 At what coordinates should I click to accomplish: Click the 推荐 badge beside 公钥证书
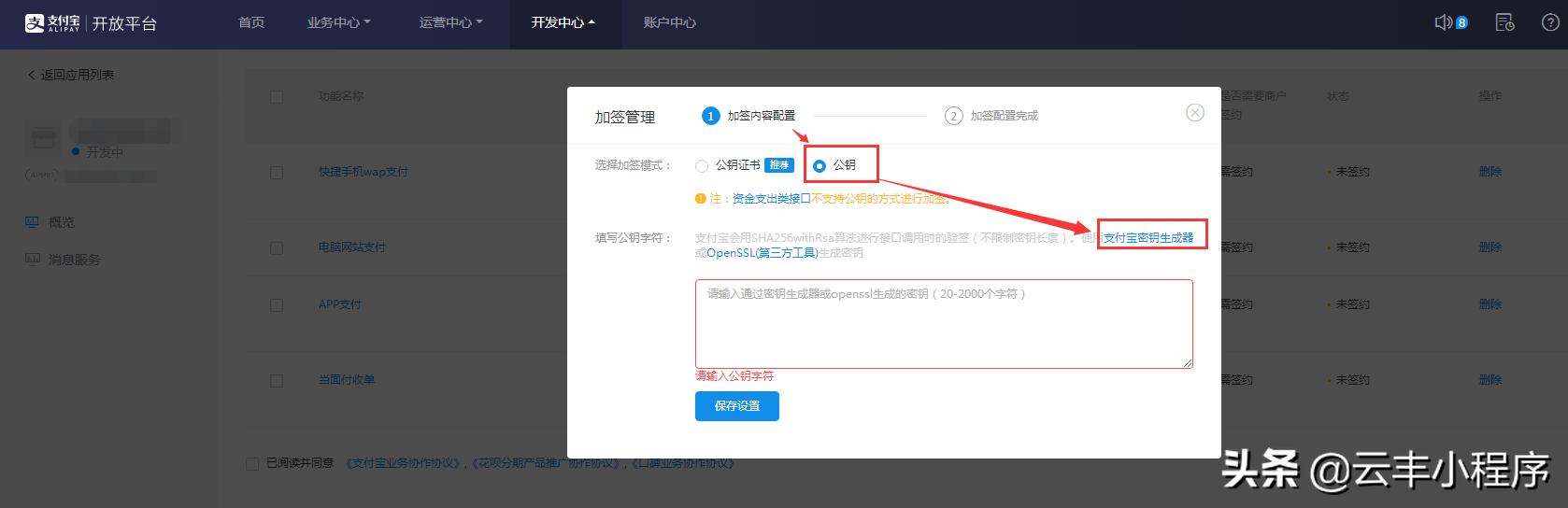[x=779, y=165]
